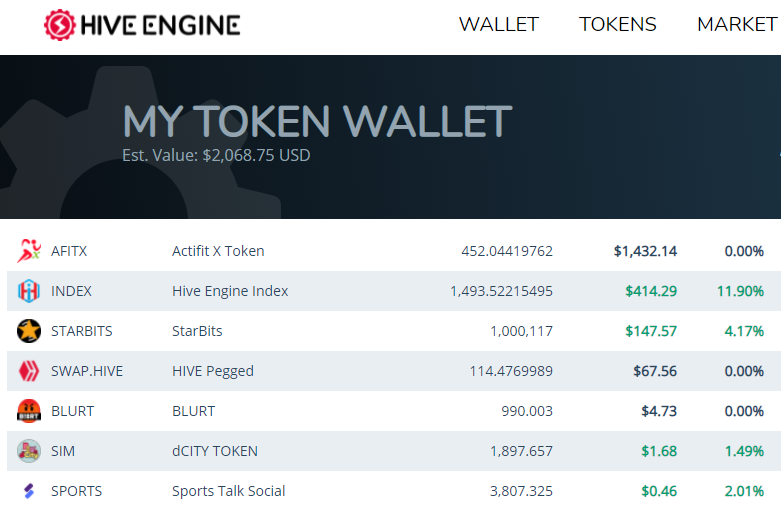Click the SPORTS token icon
781x510 pixels.
coord(29,491)
